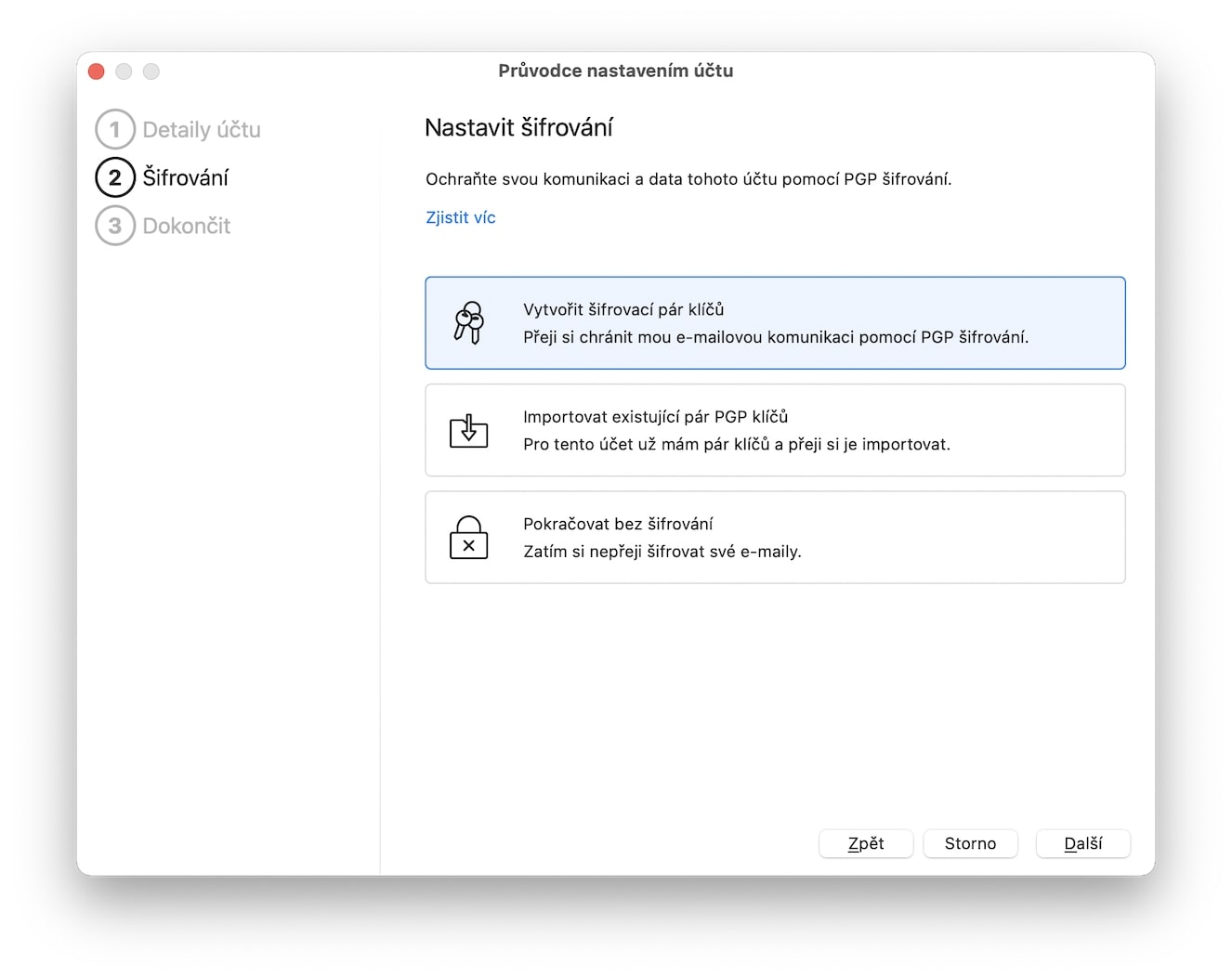The image size is (1232, 977).
Task: Click the step 1 circle number
Action: click(x=115, y=130)
